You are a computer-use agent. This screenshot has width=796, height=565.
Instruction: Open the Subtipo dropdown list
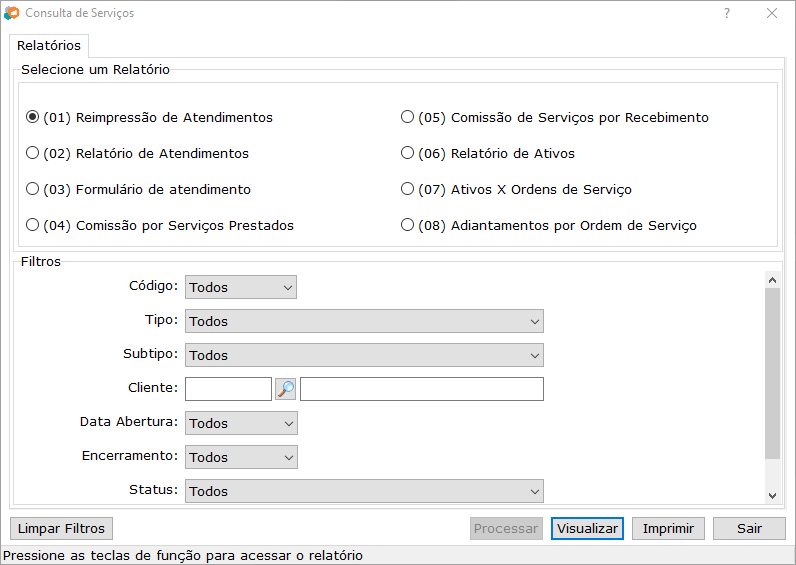(x=364, y=355)
